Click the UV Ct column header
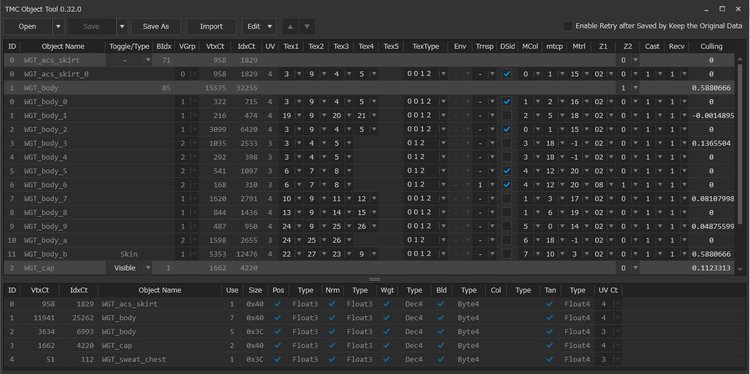This screenshot has height=374, width=750. pos(608,290)
